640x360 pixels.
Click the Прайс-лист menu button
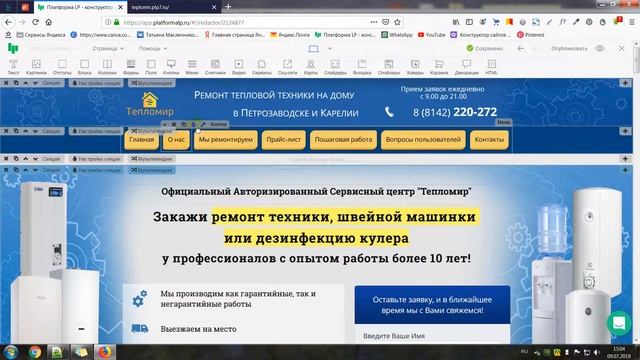(284, 140)
